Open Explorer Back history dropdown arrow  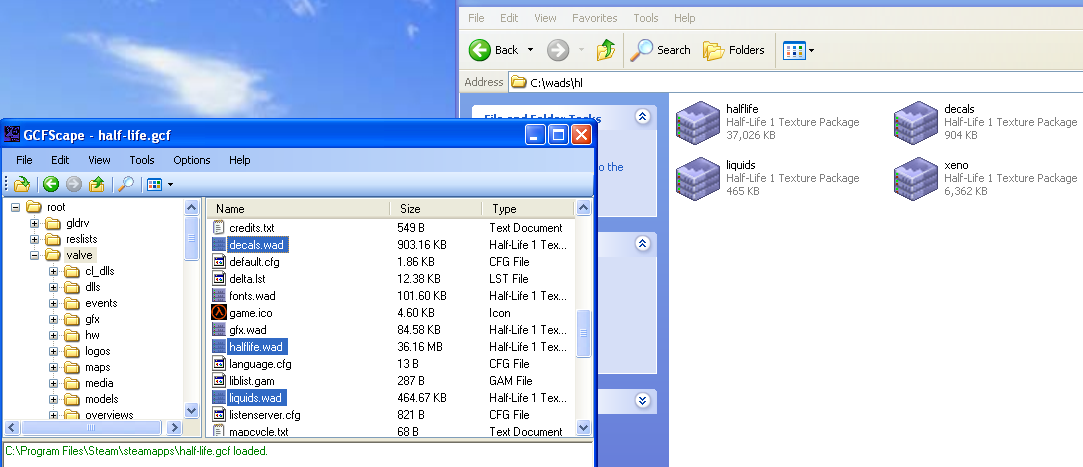(x=530, y=50)
